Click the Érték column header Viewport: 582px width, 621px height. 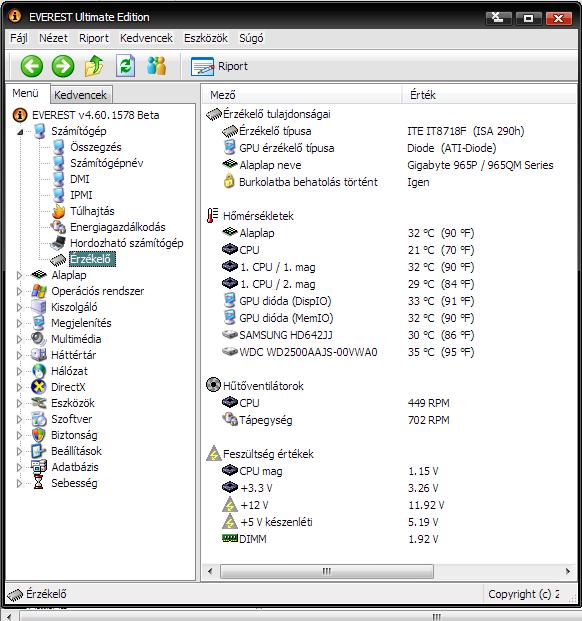[489, 95]
